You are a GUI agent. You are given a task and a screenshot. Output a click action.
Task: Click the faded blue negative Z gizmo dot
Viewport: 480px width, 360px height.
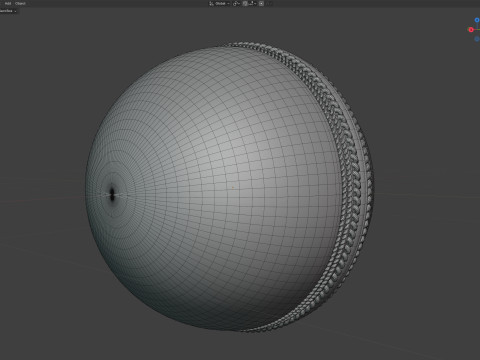click(x=477, y=39)
